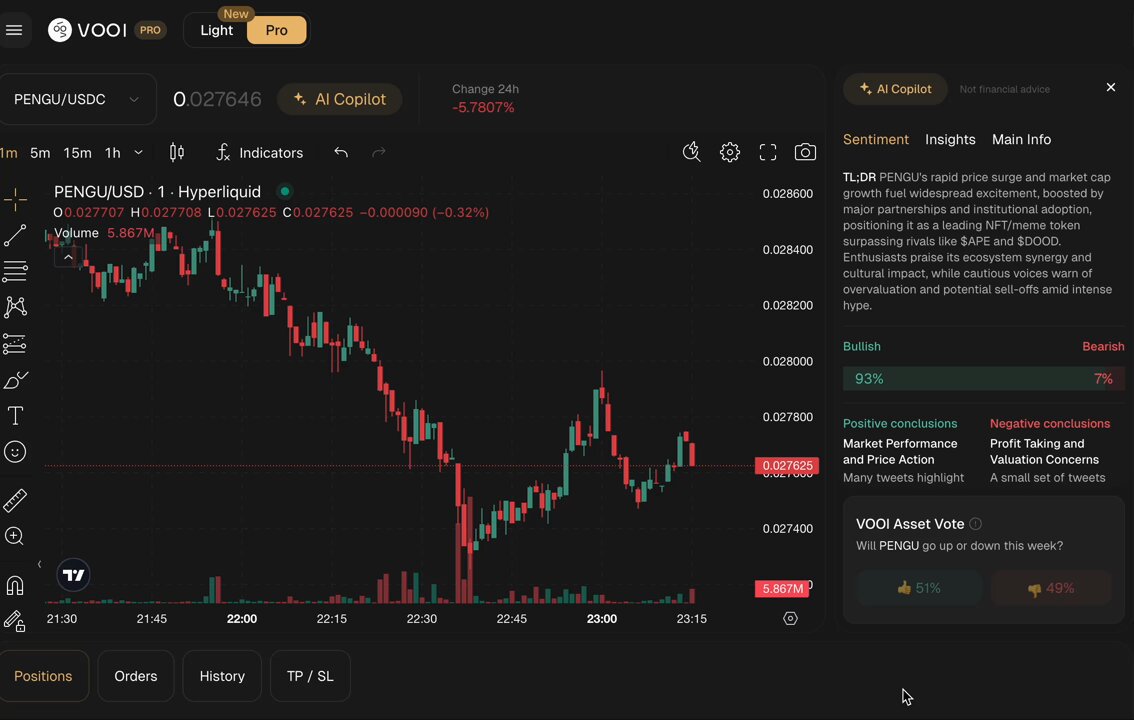The image size is (1134, 720).
Task: Select the ruler measure tool
Action: [15, 500]
